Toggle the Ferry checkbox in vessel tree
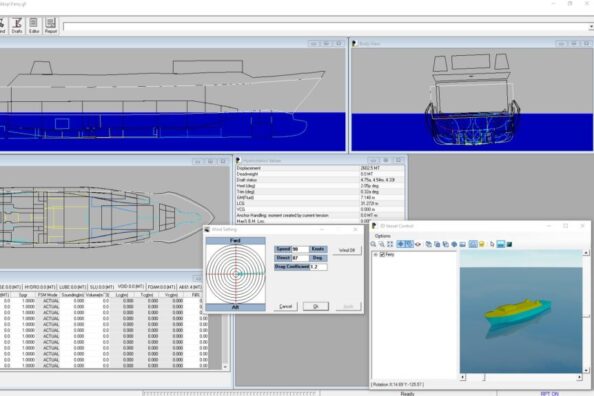The image size is (594, 396). point(382,255)
